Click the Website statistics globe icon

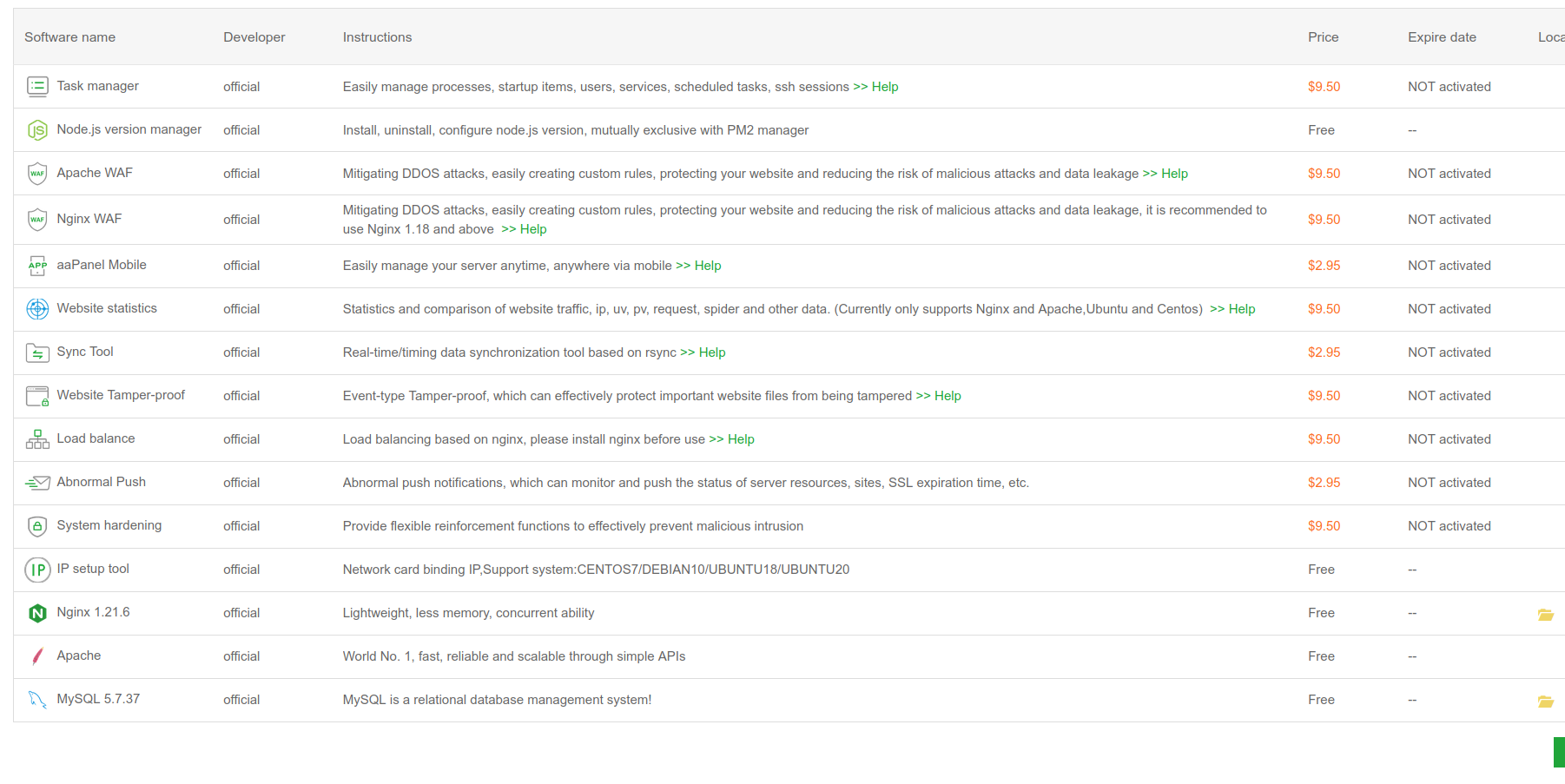point(37,309)
